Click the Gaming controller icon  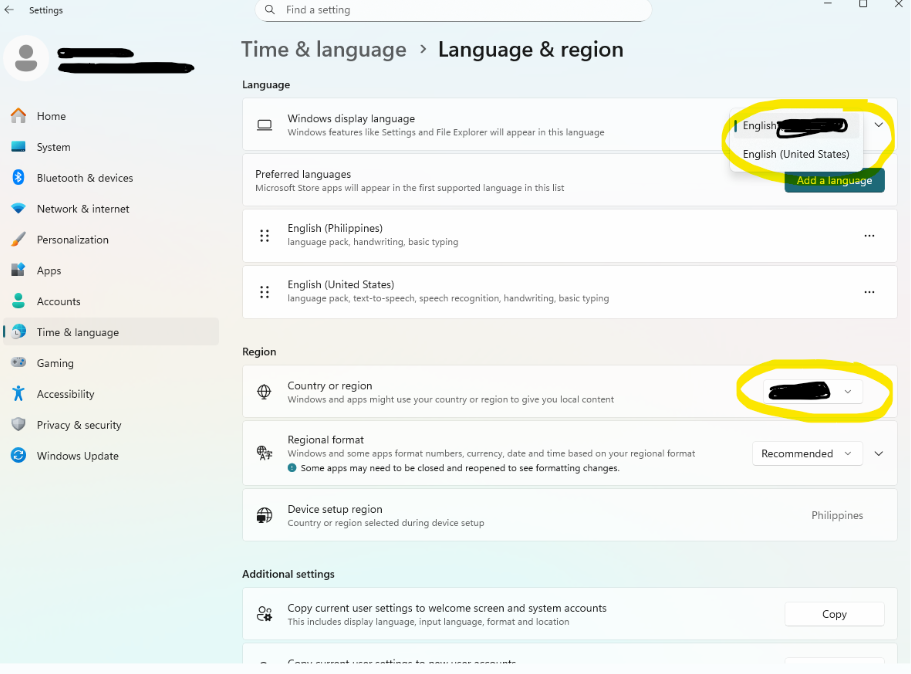[19, 362]
